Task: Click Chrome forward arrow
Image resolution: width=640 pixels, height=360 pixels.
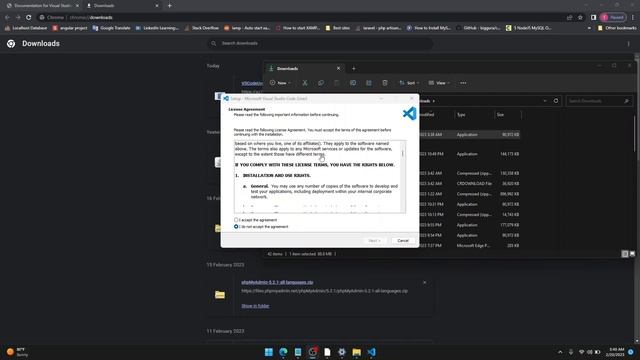Action: (18, 18)
